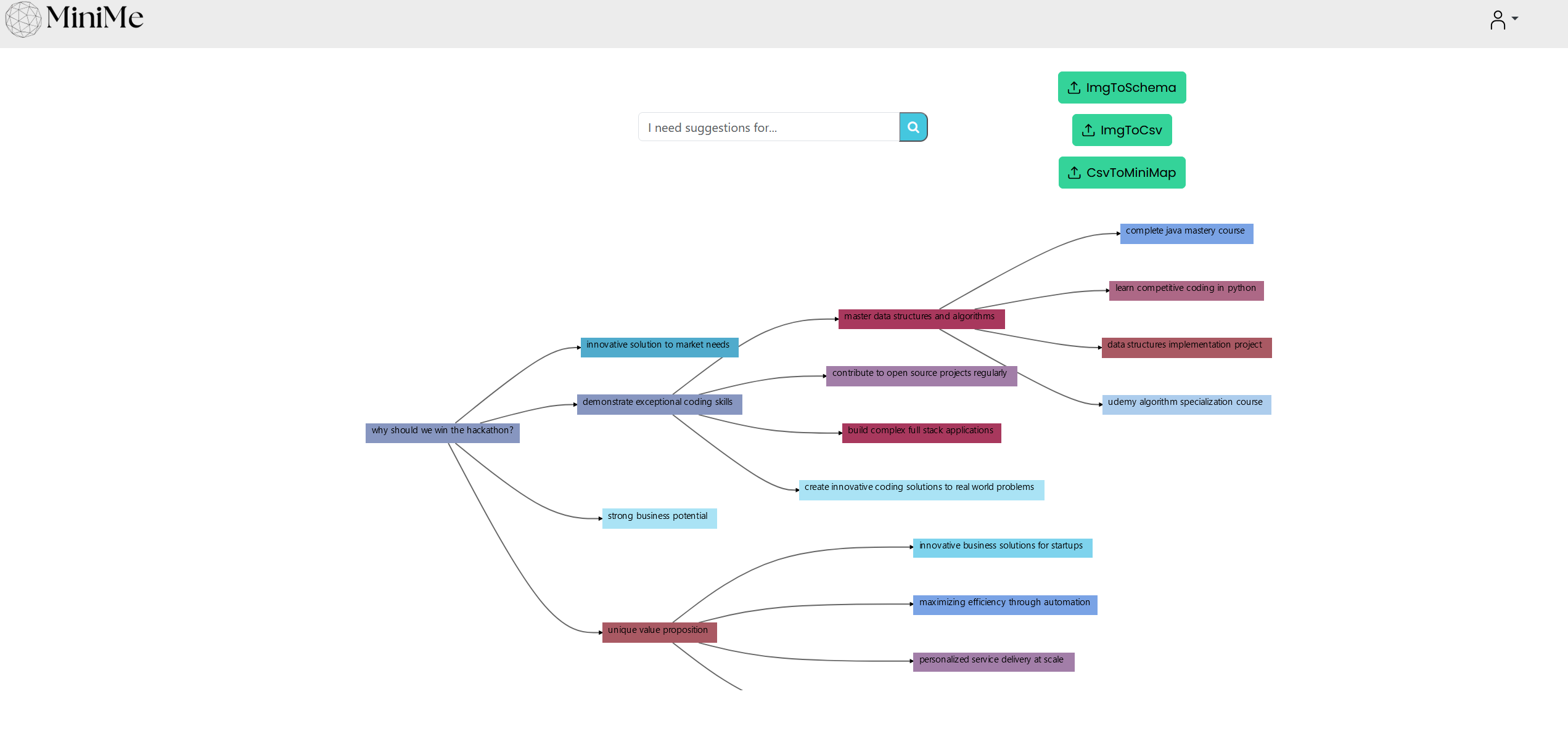Click 'maximizing efficiency through automation' node
The image size is (1568, 750).
click(1004, 605)
